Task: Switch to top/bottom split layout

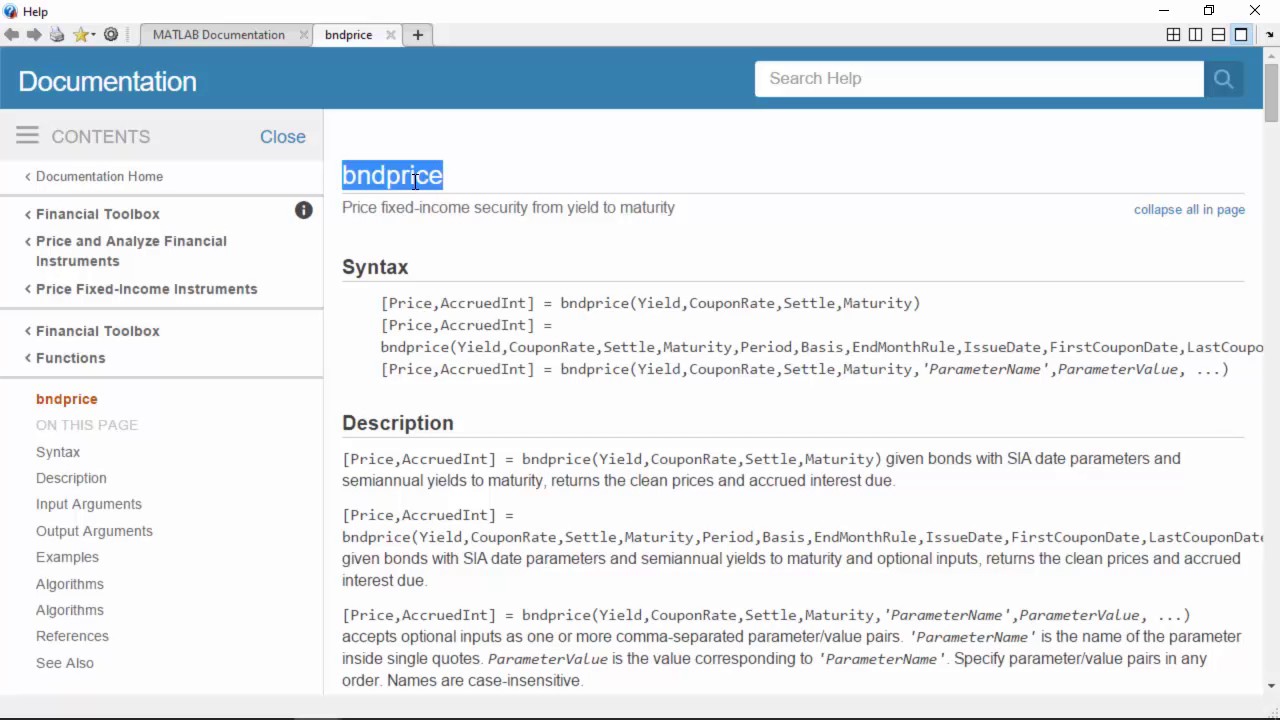Action: [x=1218, y=35]
